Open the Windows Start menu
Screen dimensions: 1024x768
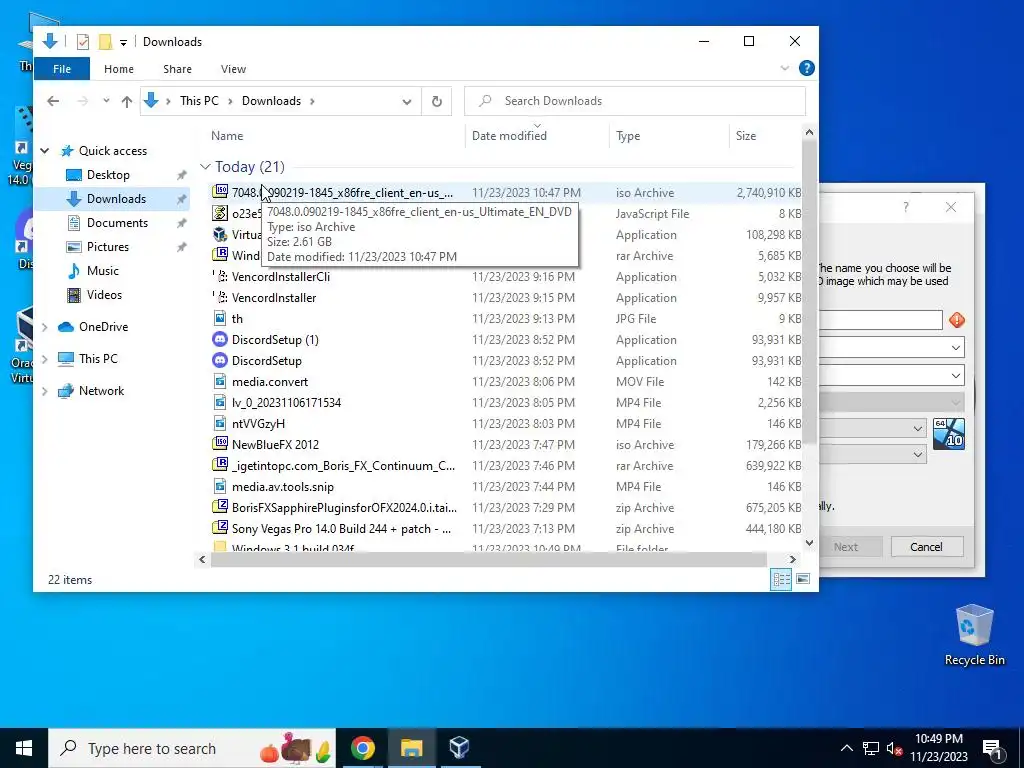[24, 748]
